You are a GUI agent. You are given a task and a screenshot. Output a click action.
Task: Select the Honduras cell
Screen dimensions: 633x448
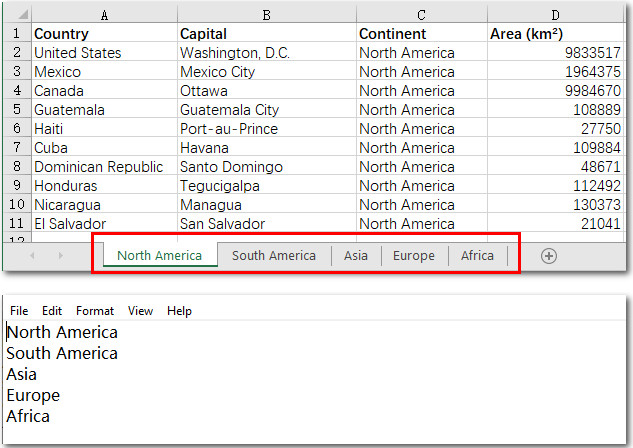[104, 185]
